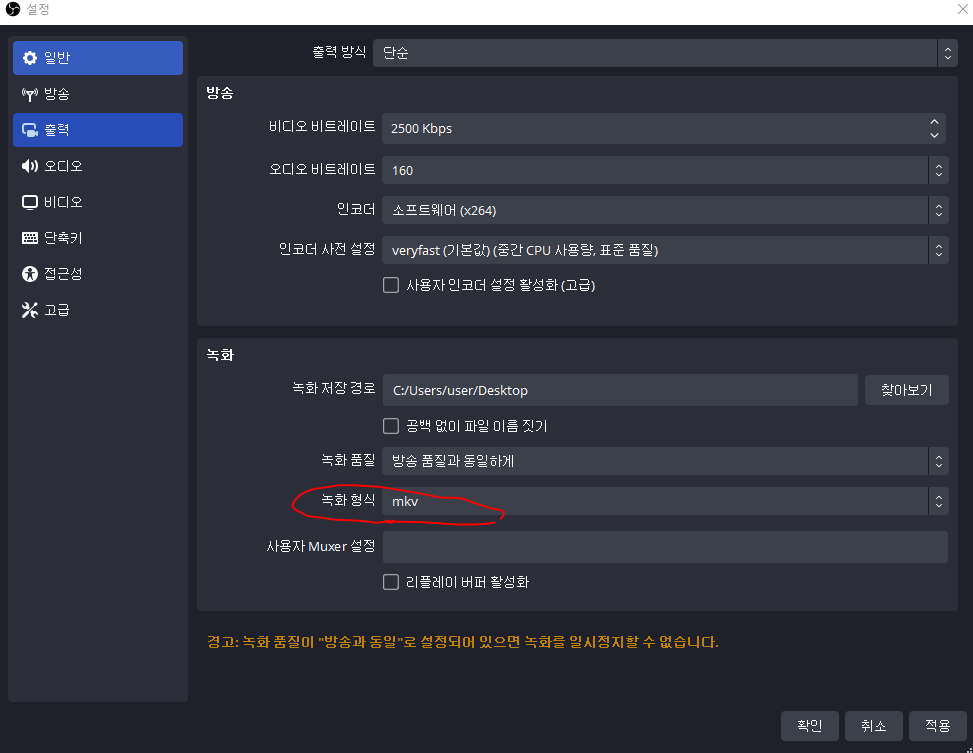Click the gear icon beside 일반

coord(30,58)
